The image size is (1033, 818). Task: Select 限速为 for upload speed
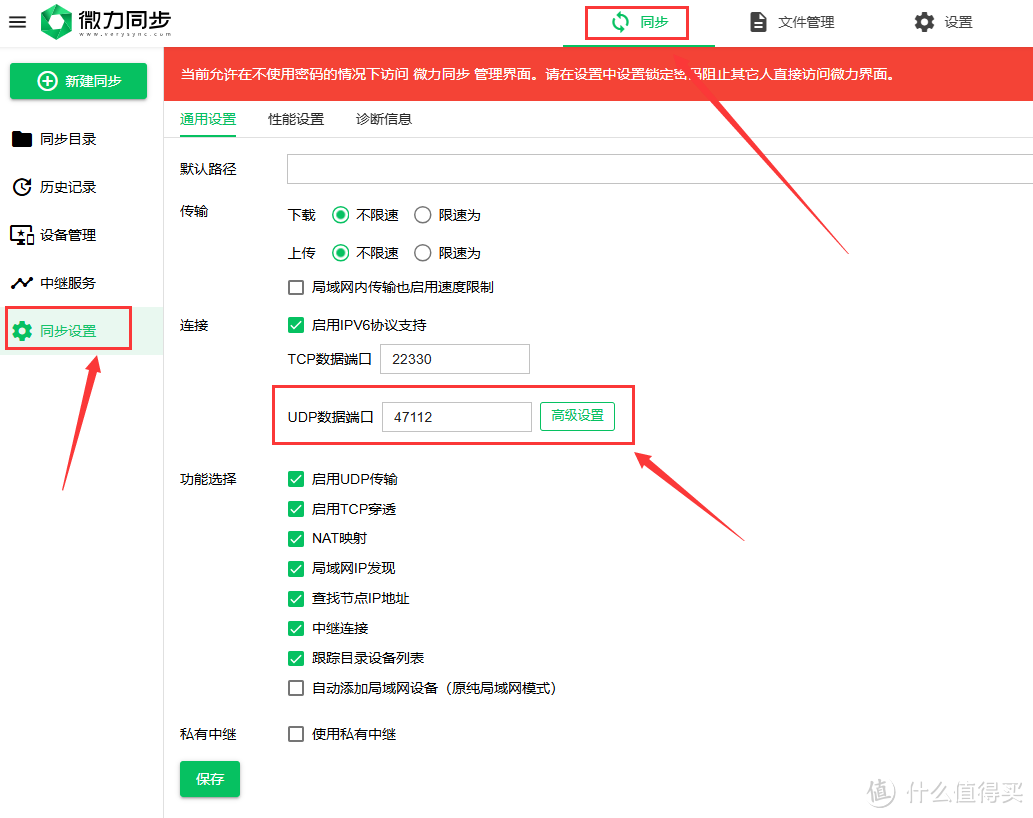click(x=422, y=252)
